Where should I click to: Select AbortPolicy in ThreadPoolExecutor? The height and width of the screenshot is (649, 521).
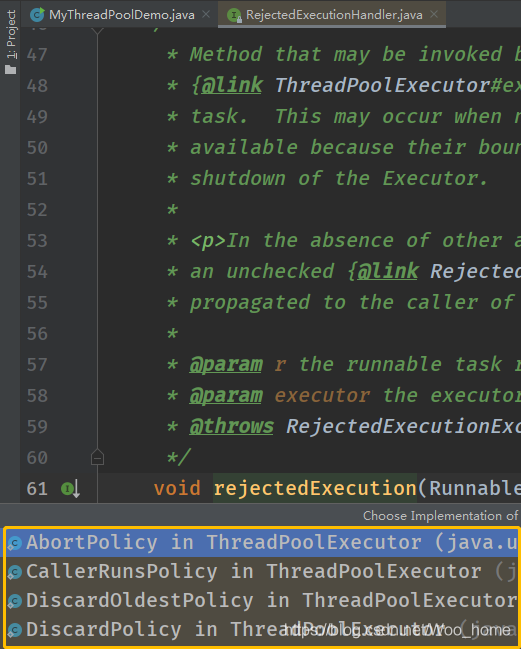[262, 543]
